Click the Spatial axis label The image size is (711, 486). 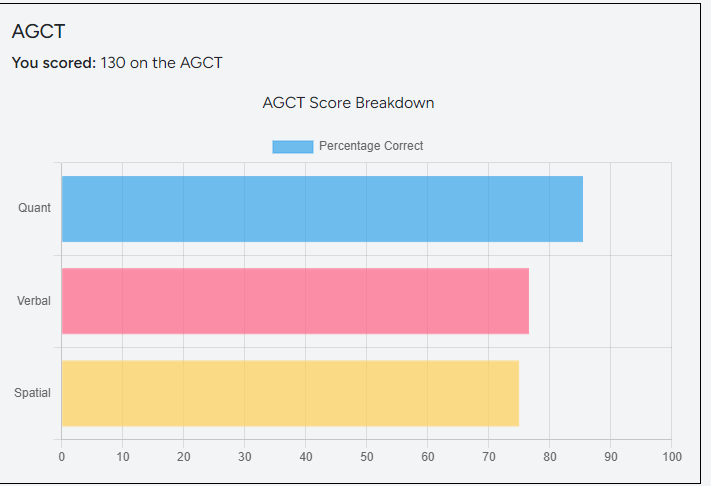[x=33, y=393]
